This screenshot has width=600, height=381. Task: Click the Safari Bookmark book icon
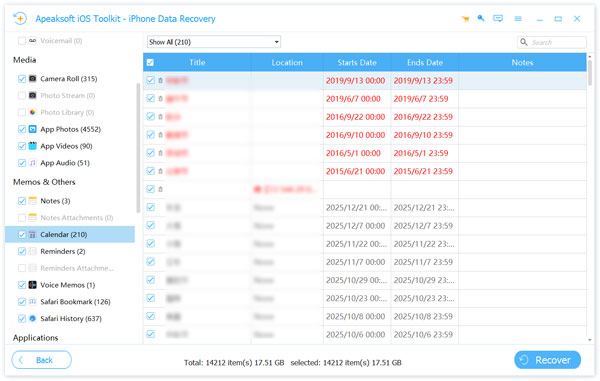(33, 301)
